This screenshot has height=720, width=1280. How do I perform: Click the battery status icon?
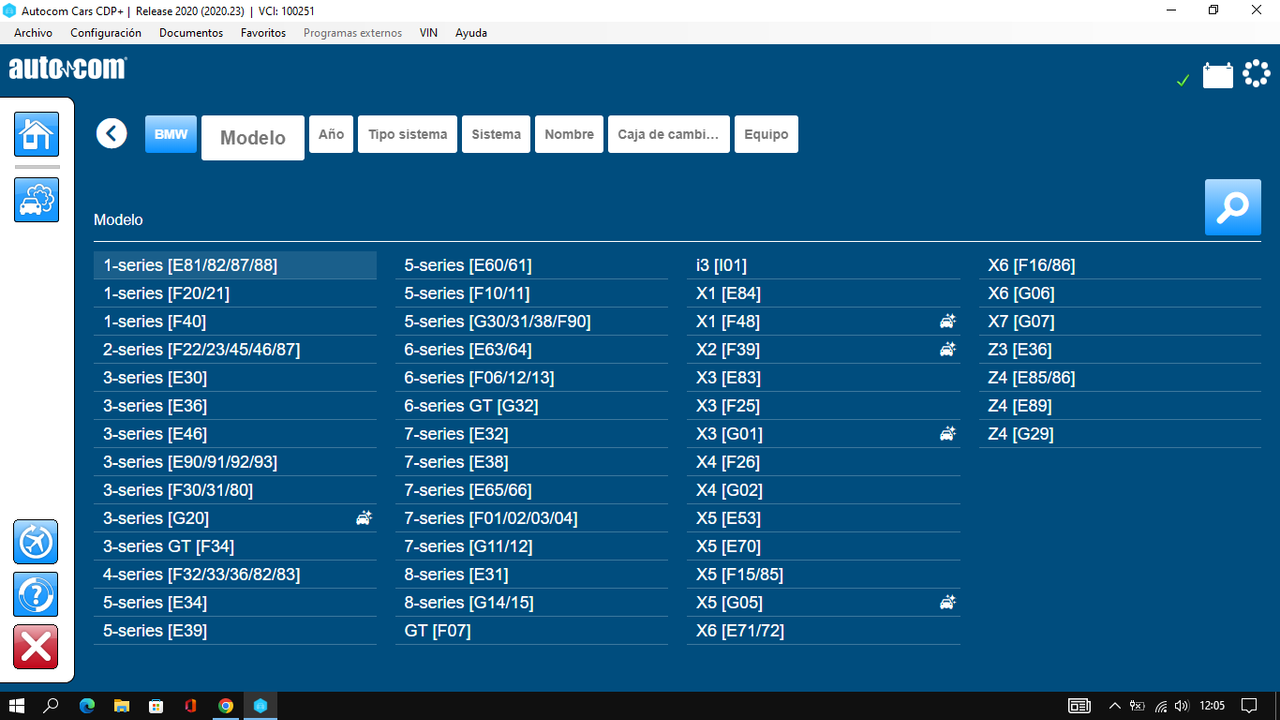1218,75
